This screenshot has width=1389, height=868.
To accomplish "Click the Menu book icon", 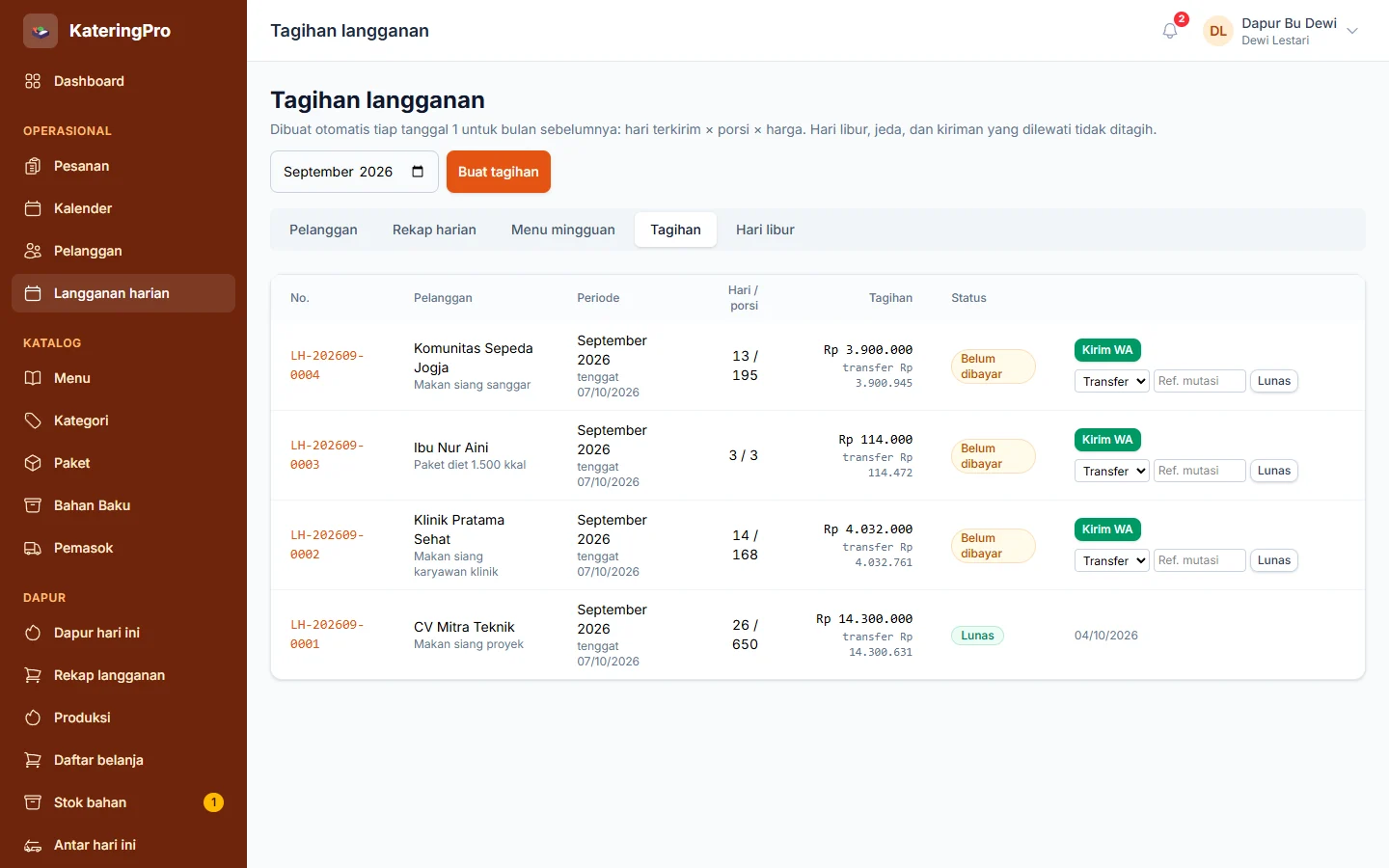I will 33,378.
